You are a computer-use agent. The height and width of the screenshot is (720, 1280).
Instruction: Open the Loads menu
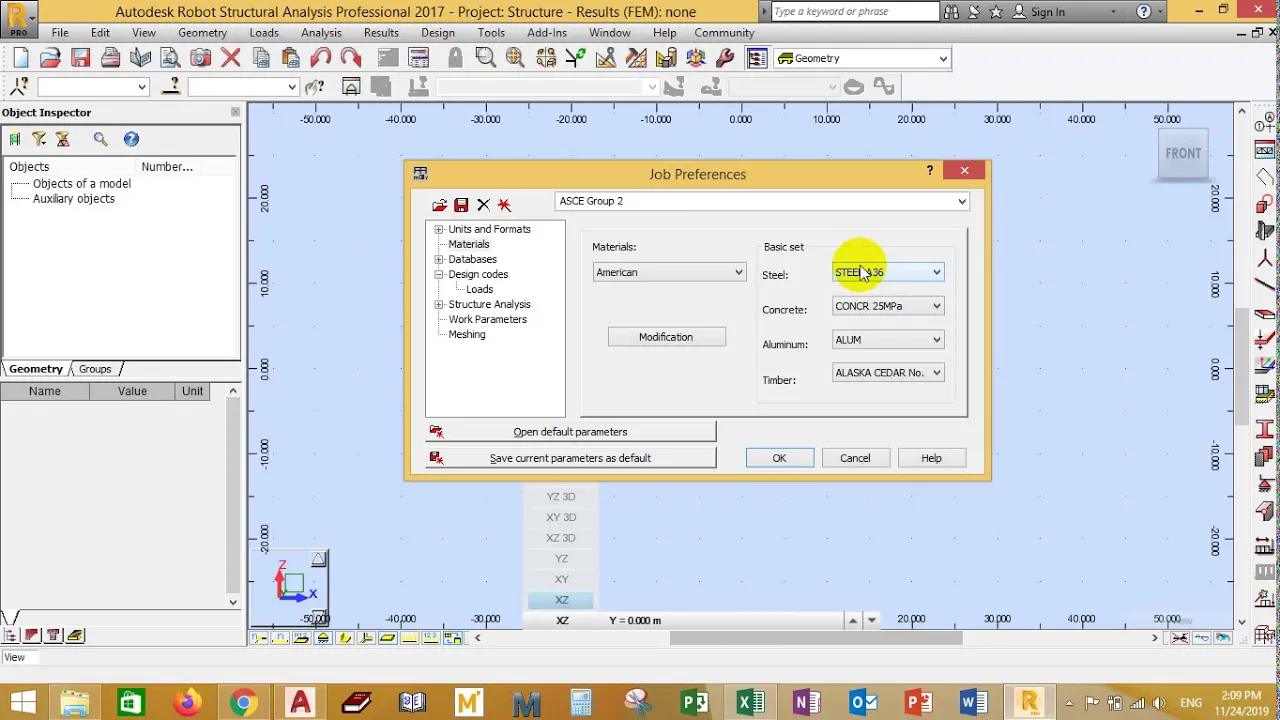pos(264,32)
